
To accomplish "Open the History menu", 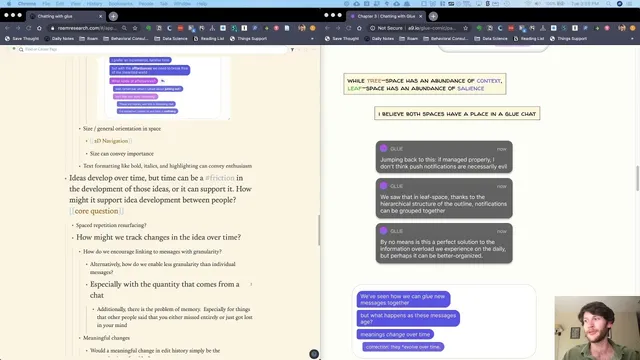I will tap(94, 4).
